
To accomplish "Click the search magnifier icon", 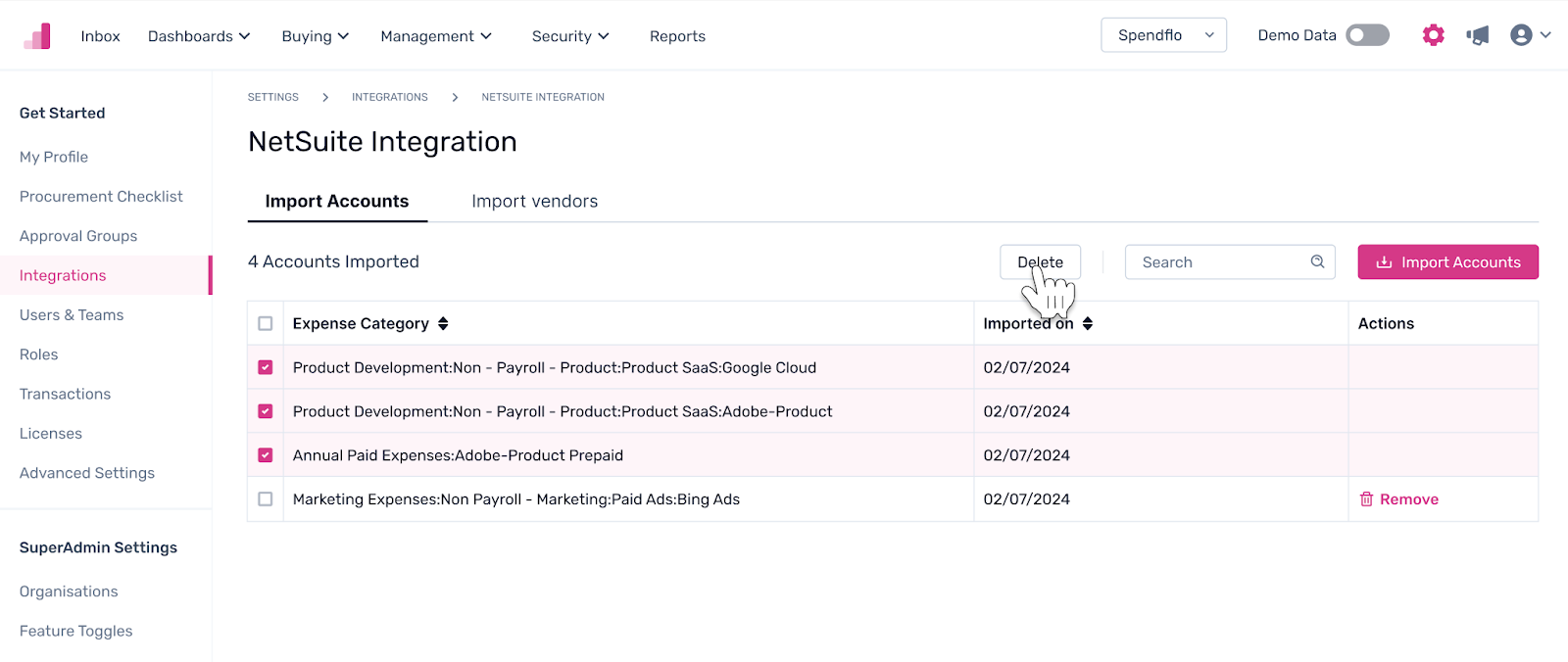I will pos(1317,261).
